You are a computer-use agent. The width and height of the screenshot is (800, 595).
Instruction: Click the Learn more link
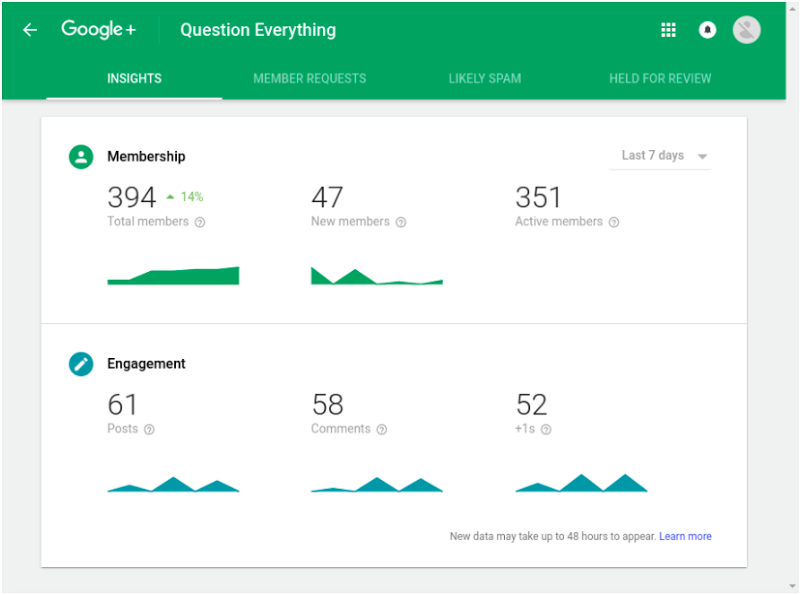pyautogui.click(x=685, y=536)
